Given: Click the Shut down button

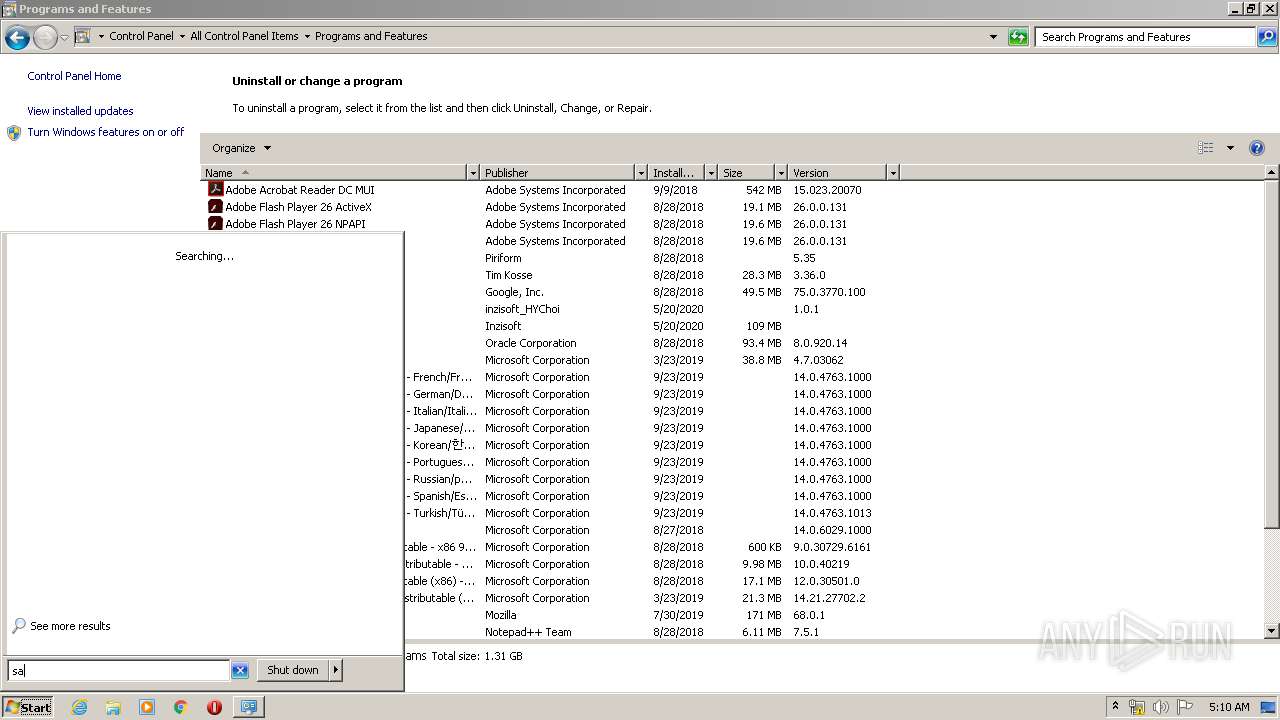Looking at the screenshot, I should (x=293, y=670).
